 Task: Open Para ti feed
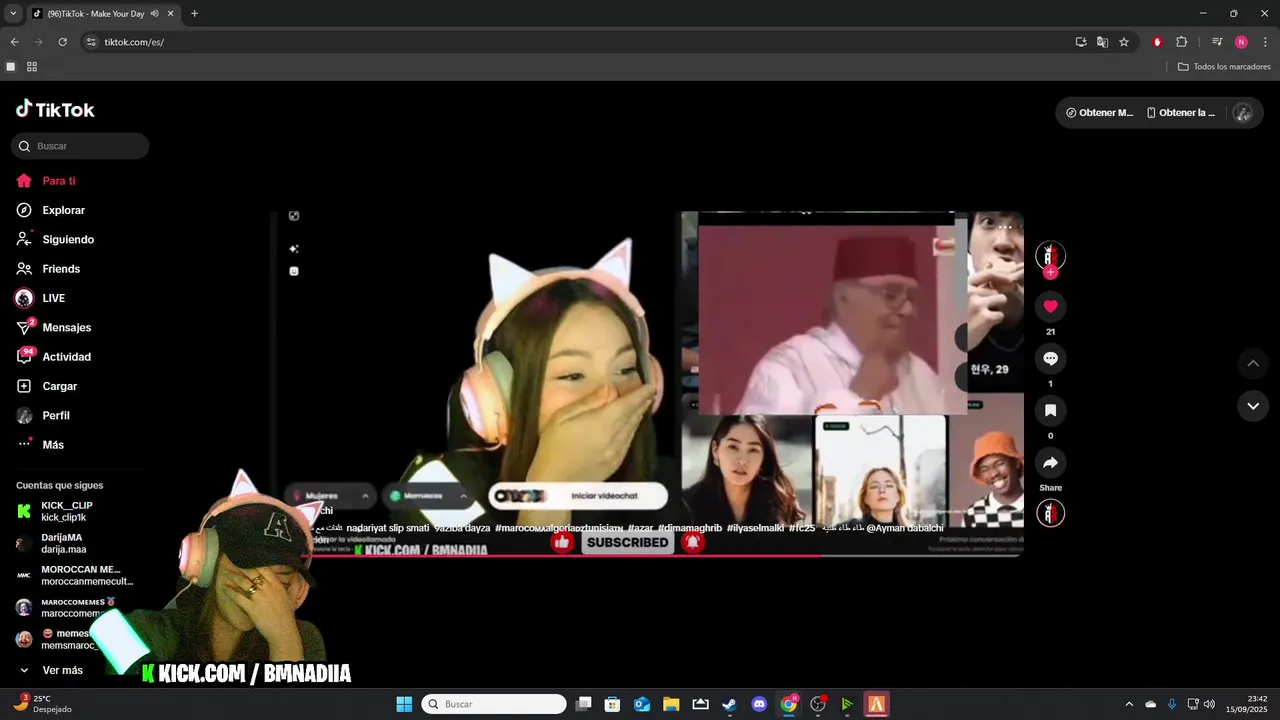[59, 181]
